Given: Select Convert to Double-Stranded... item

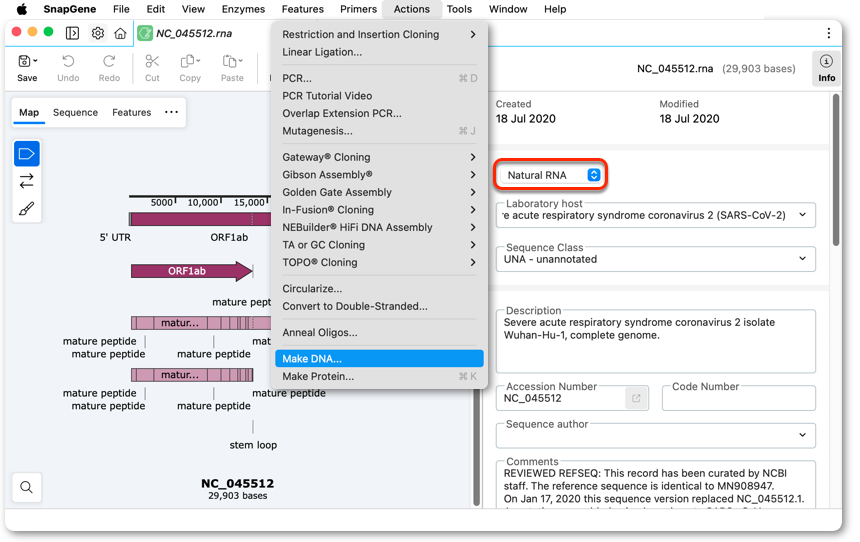Looking at the screenshot, I should coord(379,306).
